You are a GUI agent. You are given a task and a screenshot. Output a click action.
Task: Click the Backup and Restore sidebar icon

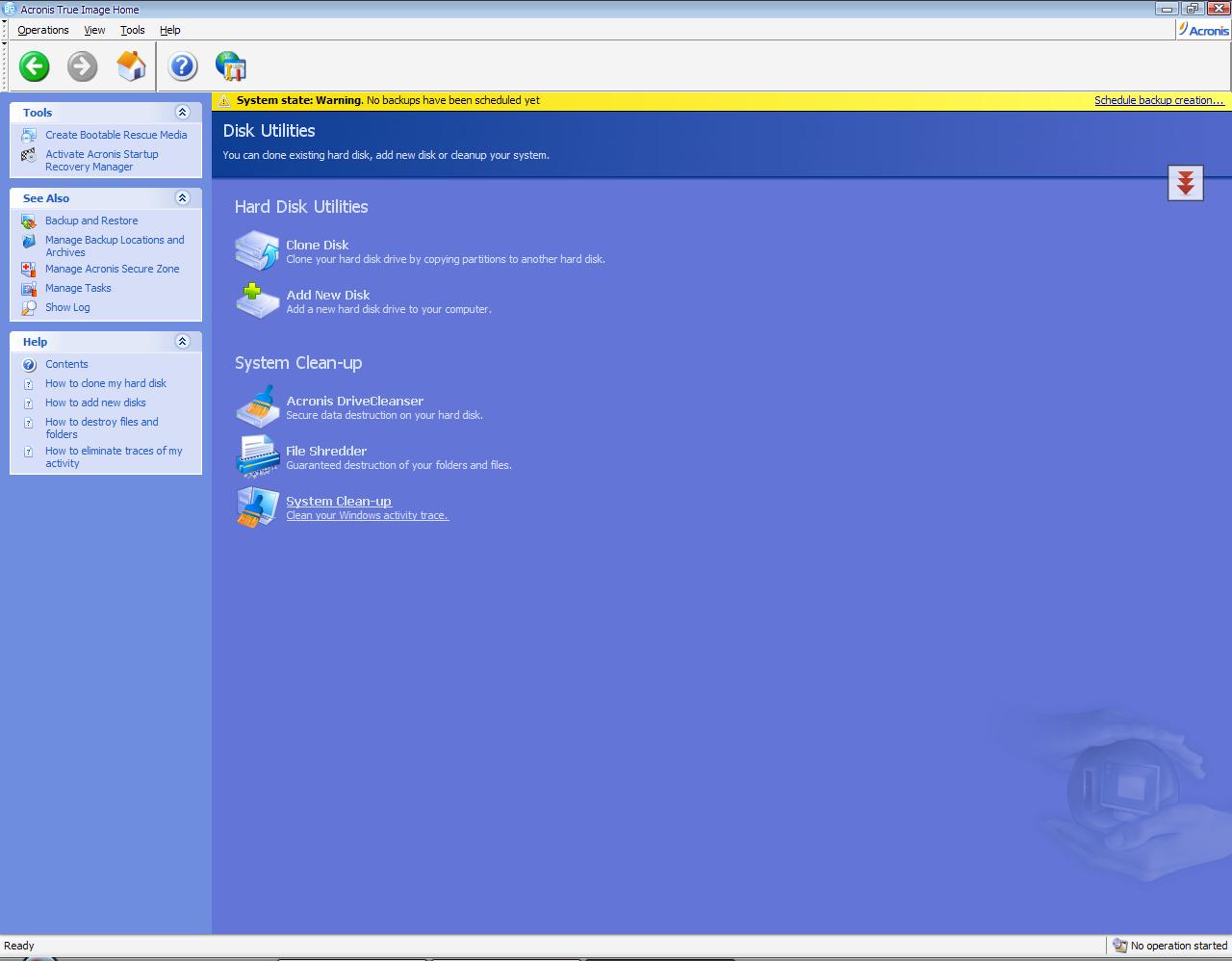tap(29, 221)
